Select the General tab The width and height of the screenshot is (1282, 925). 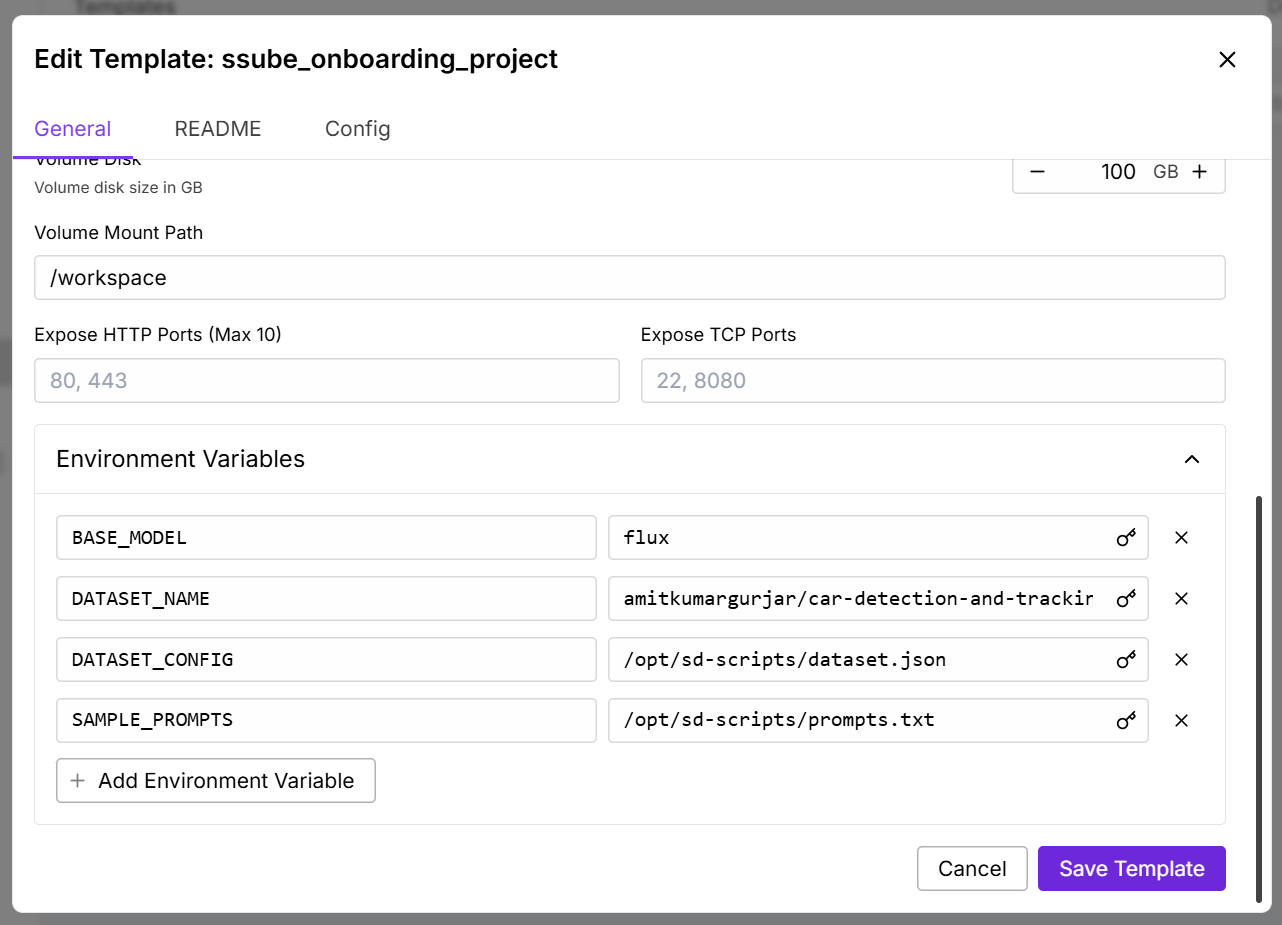[x=72, y=129]
